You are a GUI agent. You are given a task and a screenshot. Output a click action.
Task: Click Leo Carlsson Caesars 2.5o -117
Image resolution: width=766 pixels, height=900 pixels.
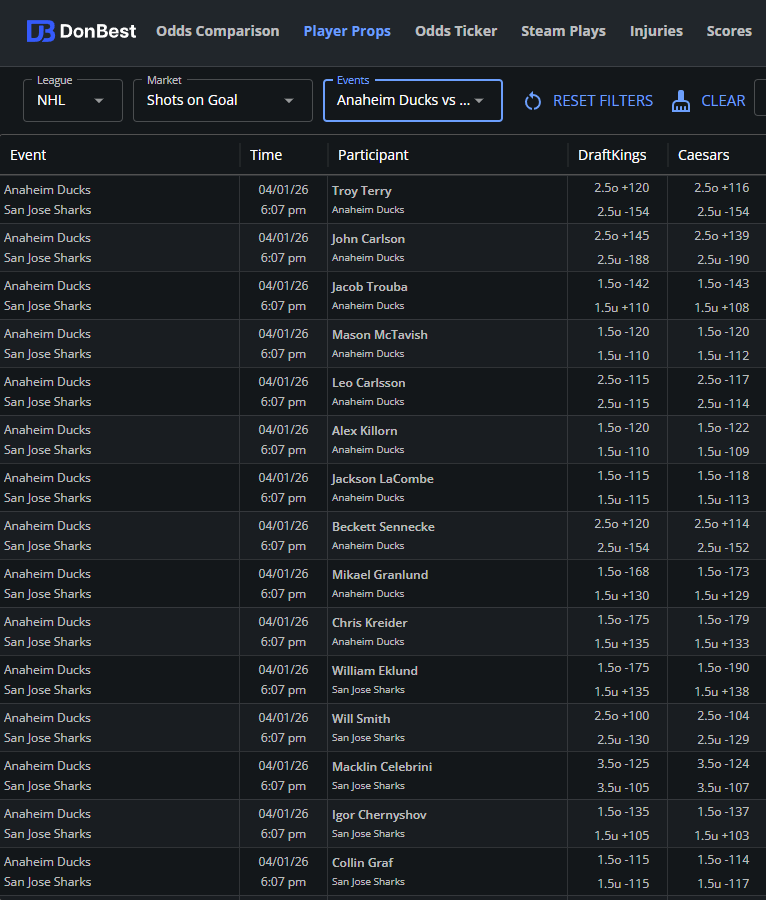[721, 380]
